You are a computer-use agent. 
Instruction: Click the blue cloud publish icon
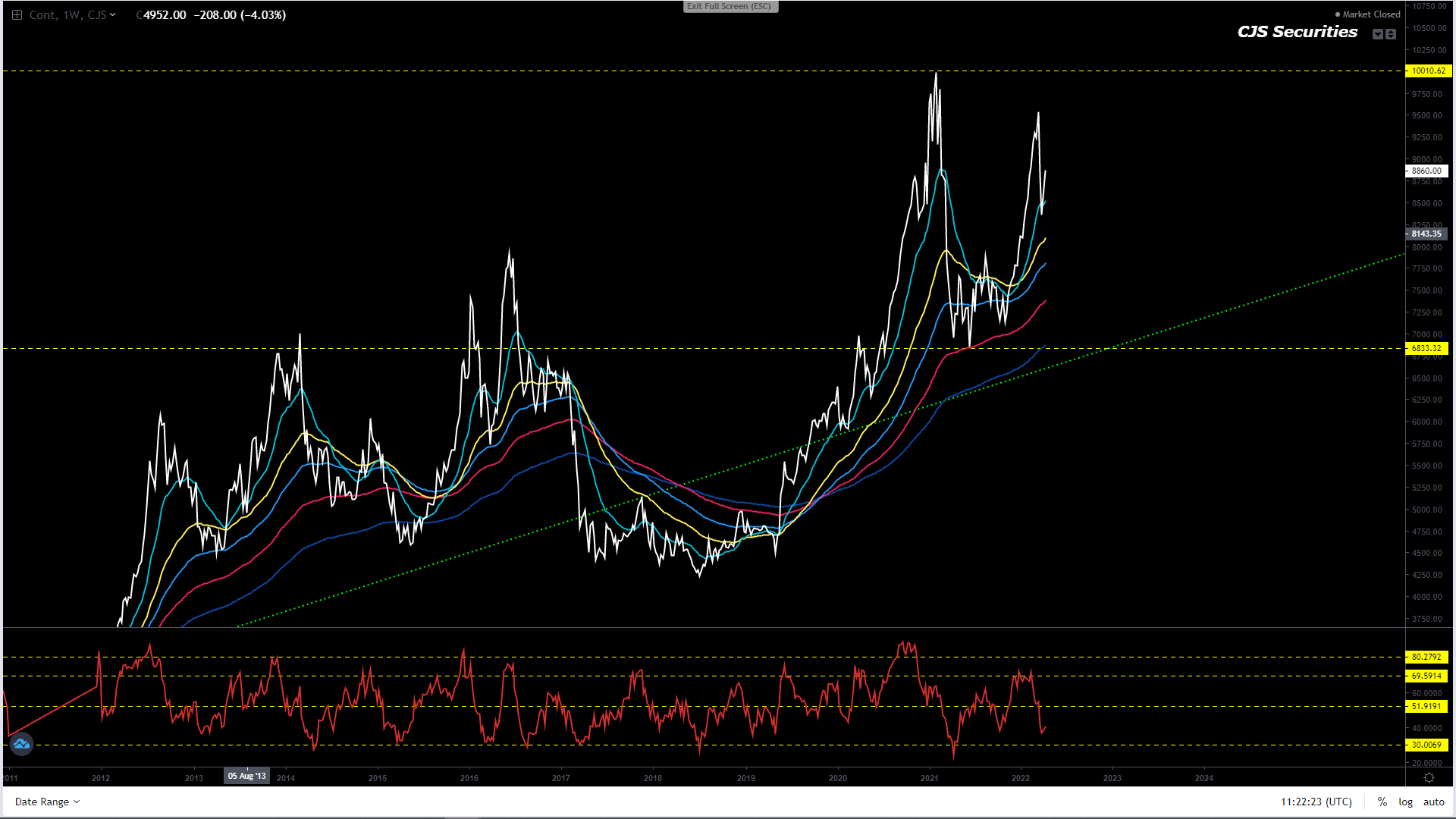[x=21, y=744]
